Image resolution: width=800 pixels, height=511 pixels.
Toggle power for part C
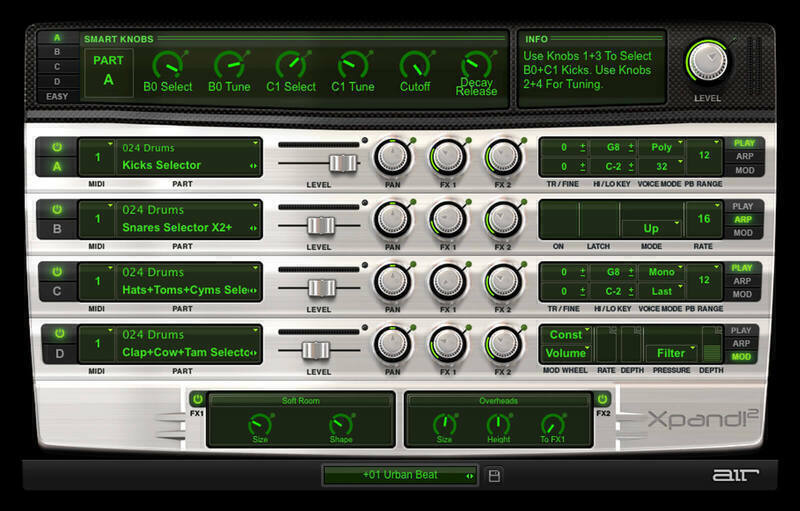coord(57,272)
